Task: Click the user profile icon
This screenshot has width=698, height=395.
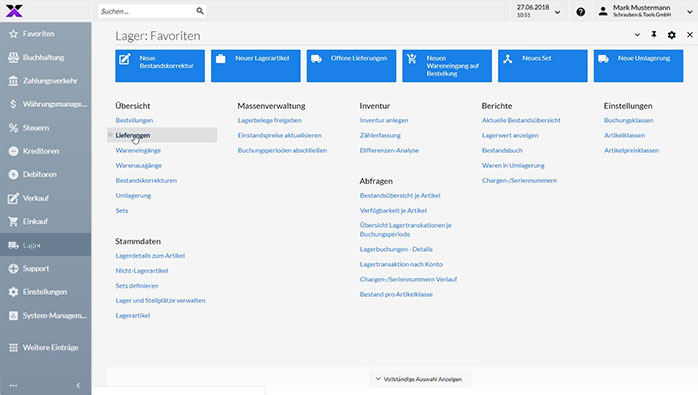Action: coord(603,11)
